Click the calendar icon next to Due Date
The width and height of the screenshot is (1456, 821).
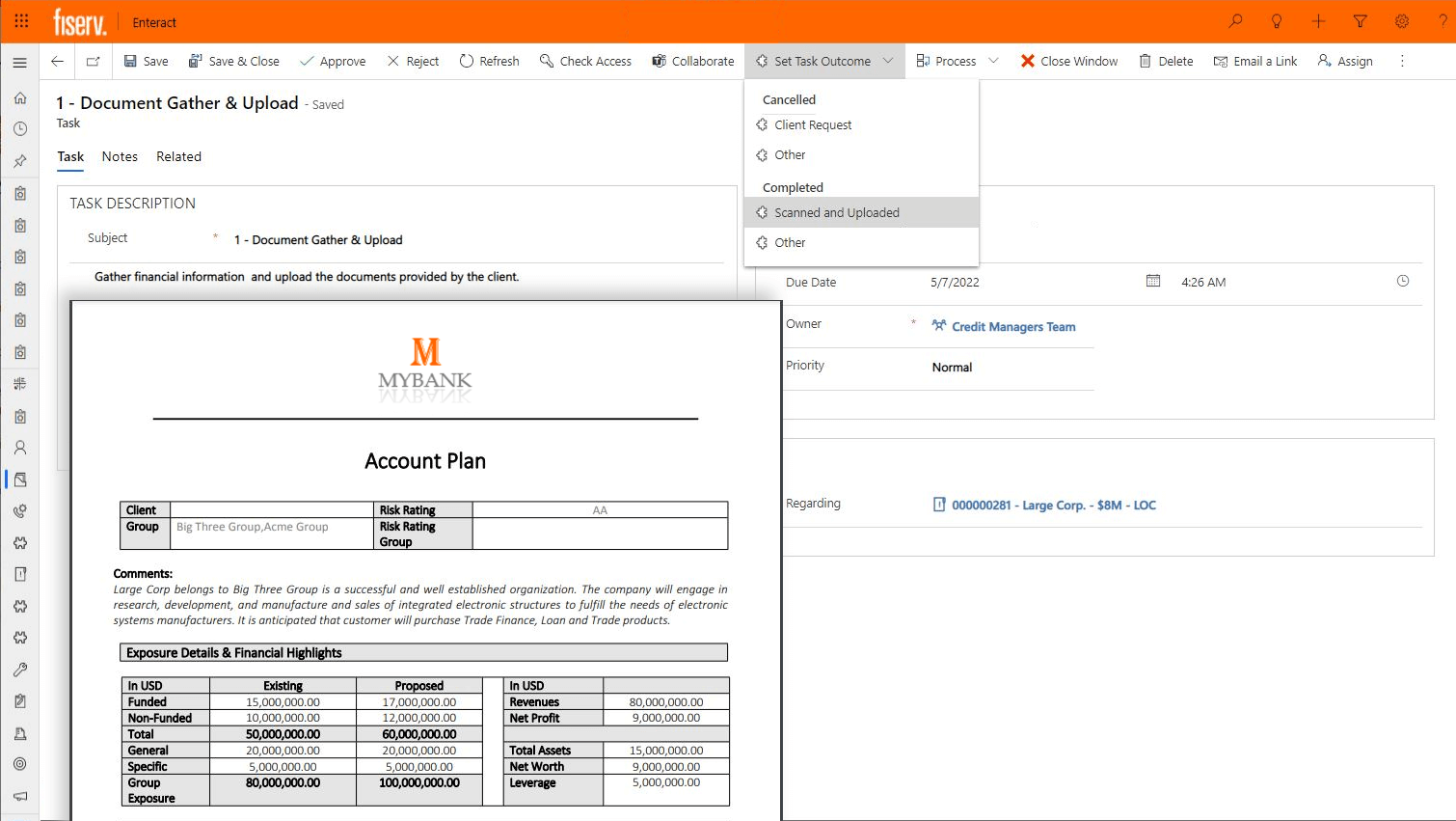[1153, 281]
